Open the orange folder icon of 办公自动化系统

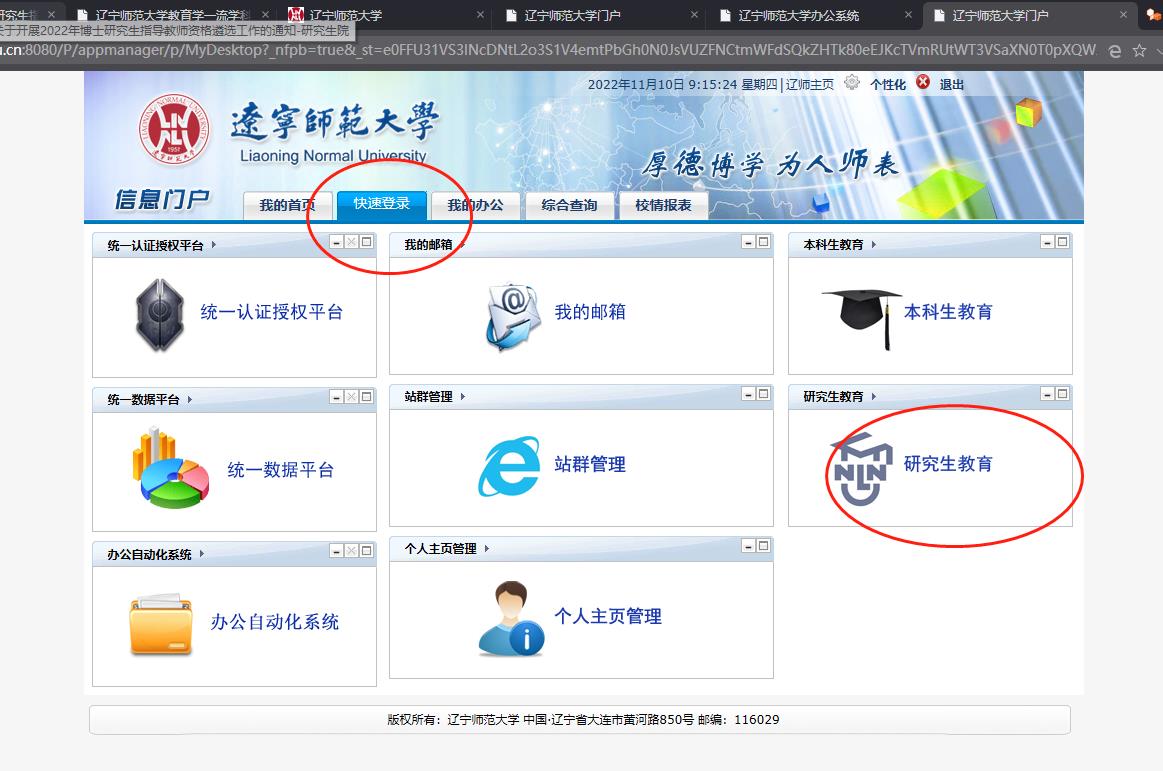(x=160, y=625)
